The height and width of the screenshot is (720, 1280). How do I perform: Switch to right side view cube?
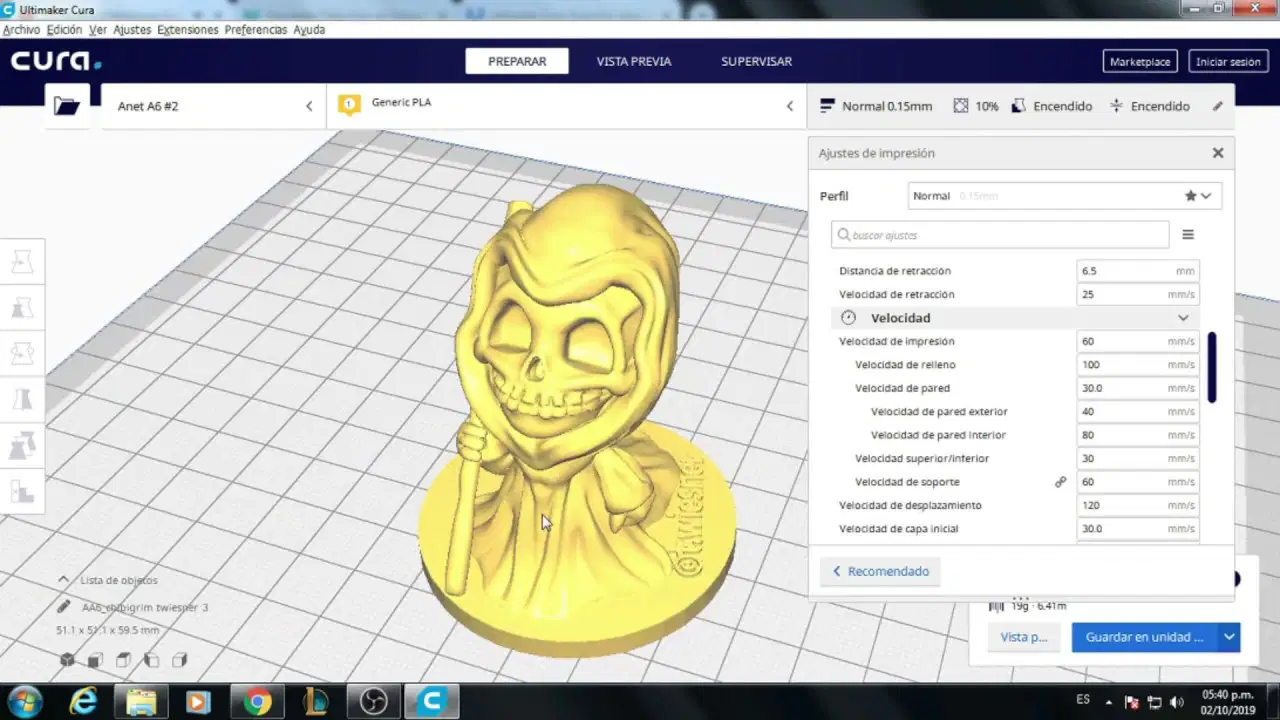tap(179, 660)
